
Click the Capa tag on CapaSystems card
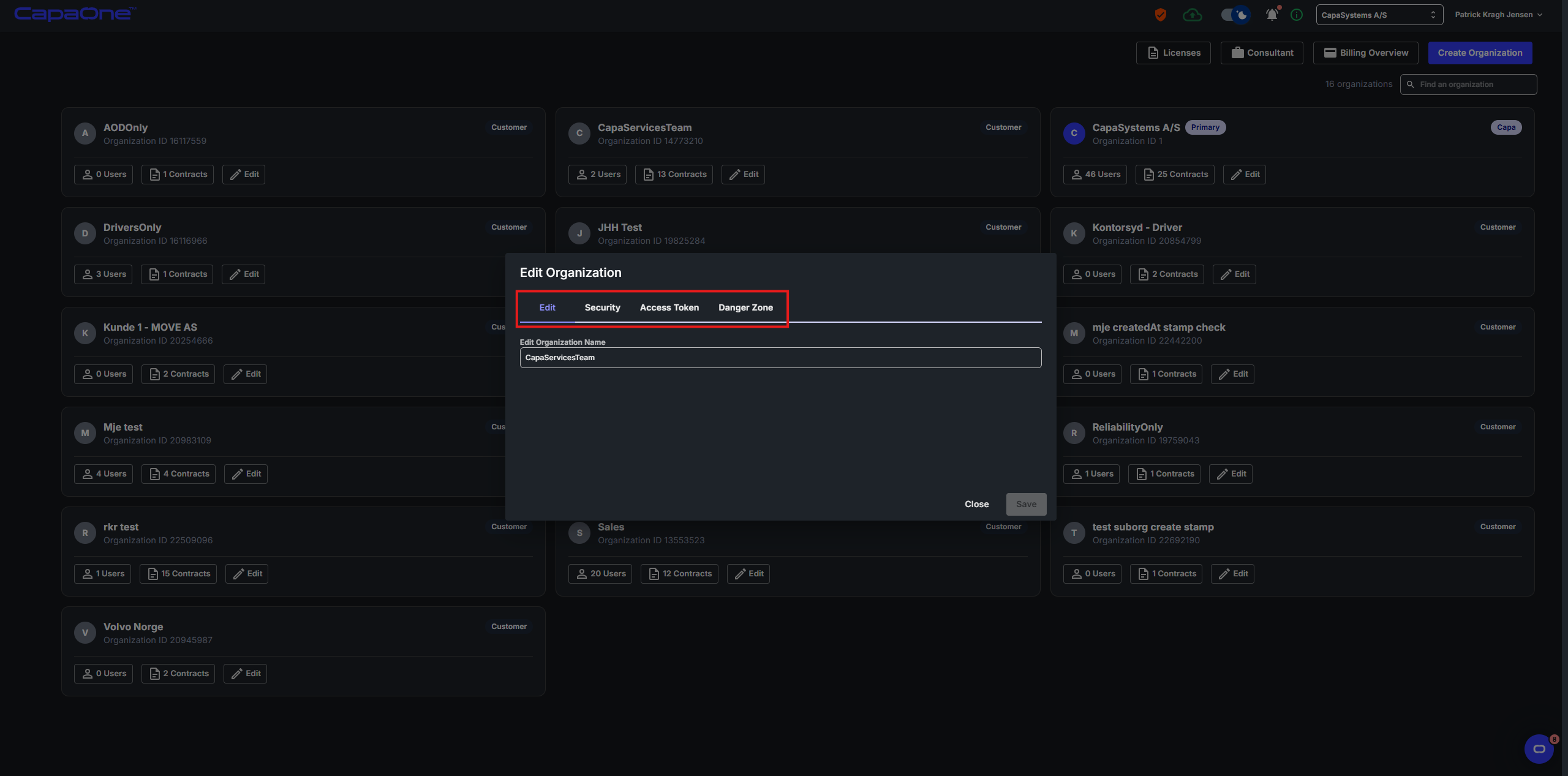point(1506,127)
